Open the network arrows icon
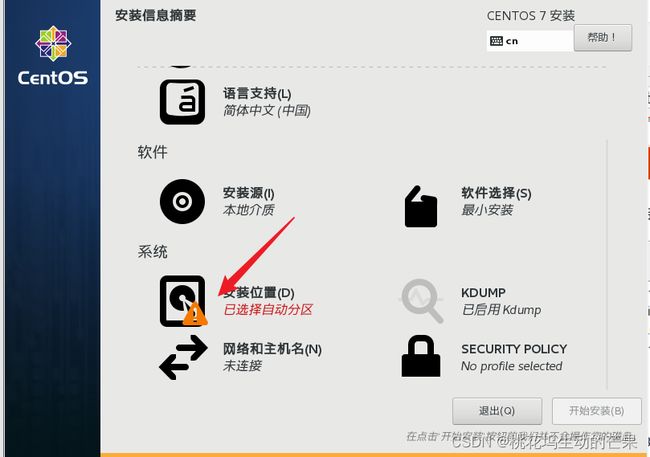The width and height of the screenshot is (650, 457). tap(183, 357)
